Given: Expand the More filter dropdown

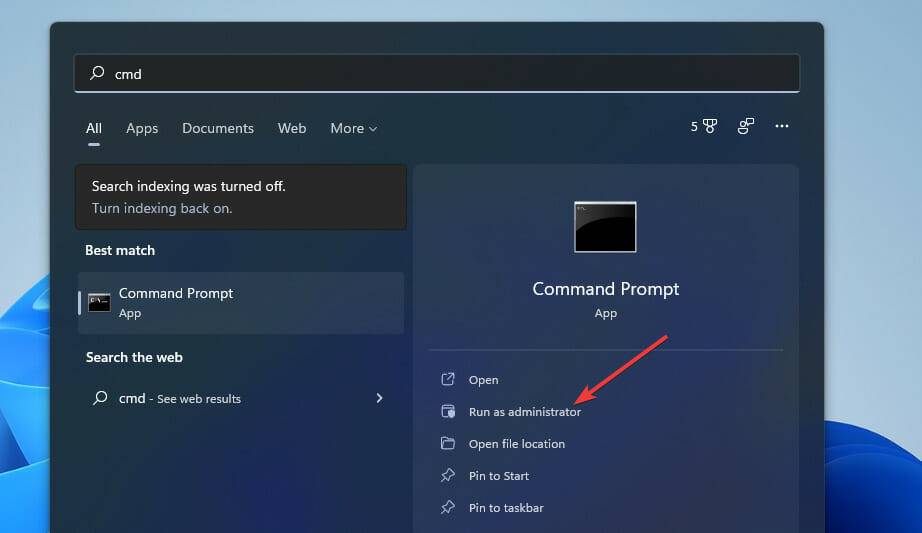Looking at the screenshot, I should click(354, 128).
